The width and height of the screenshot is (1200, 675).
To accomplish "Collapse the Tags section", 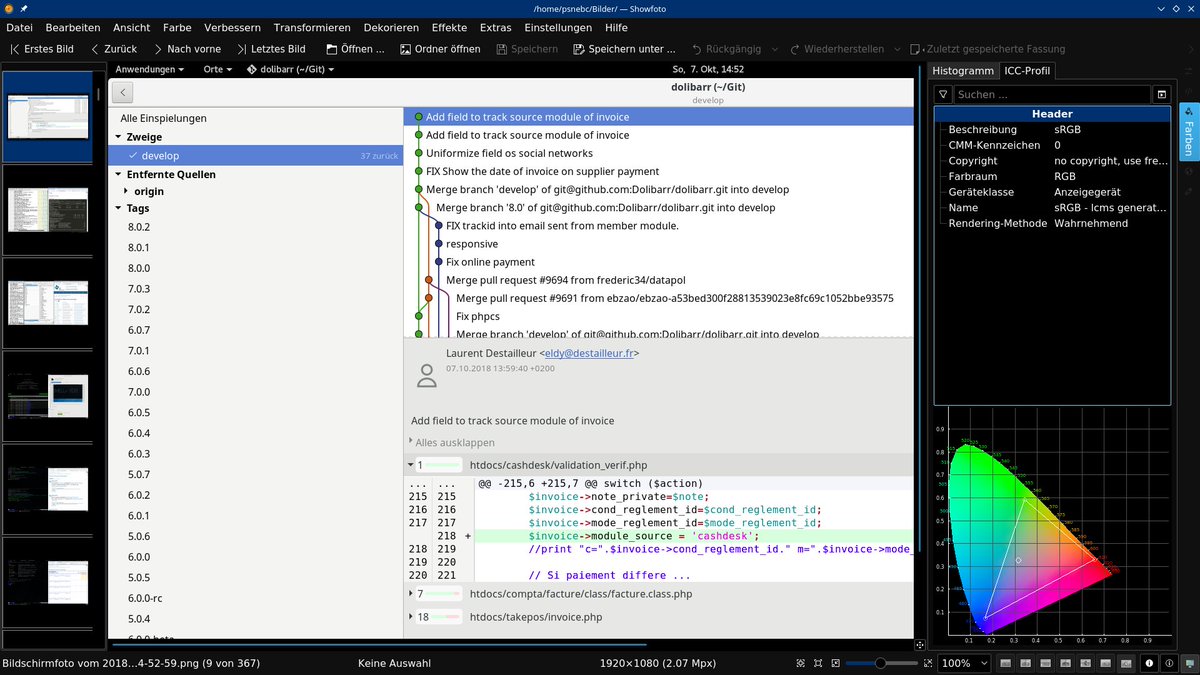I will pos(119,208).
